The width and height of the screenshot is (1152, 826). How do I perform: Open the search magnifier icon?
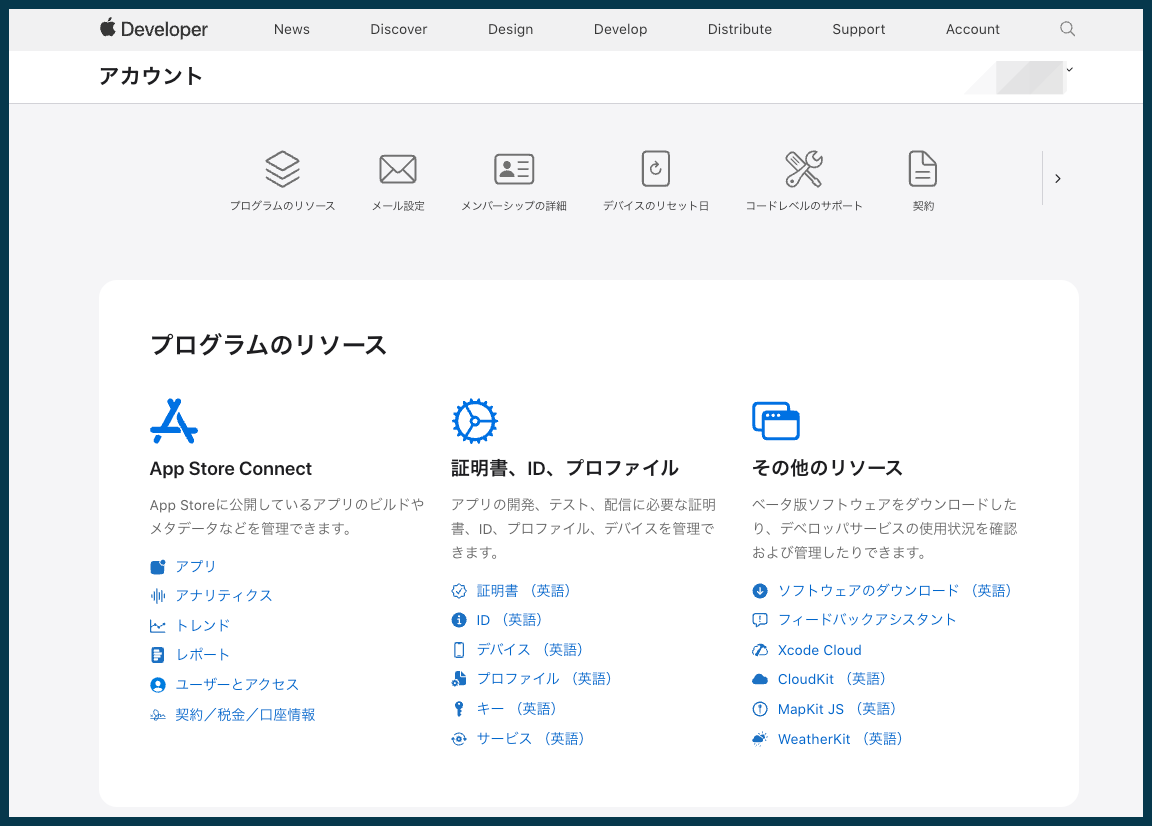(x=1066, y=29)
